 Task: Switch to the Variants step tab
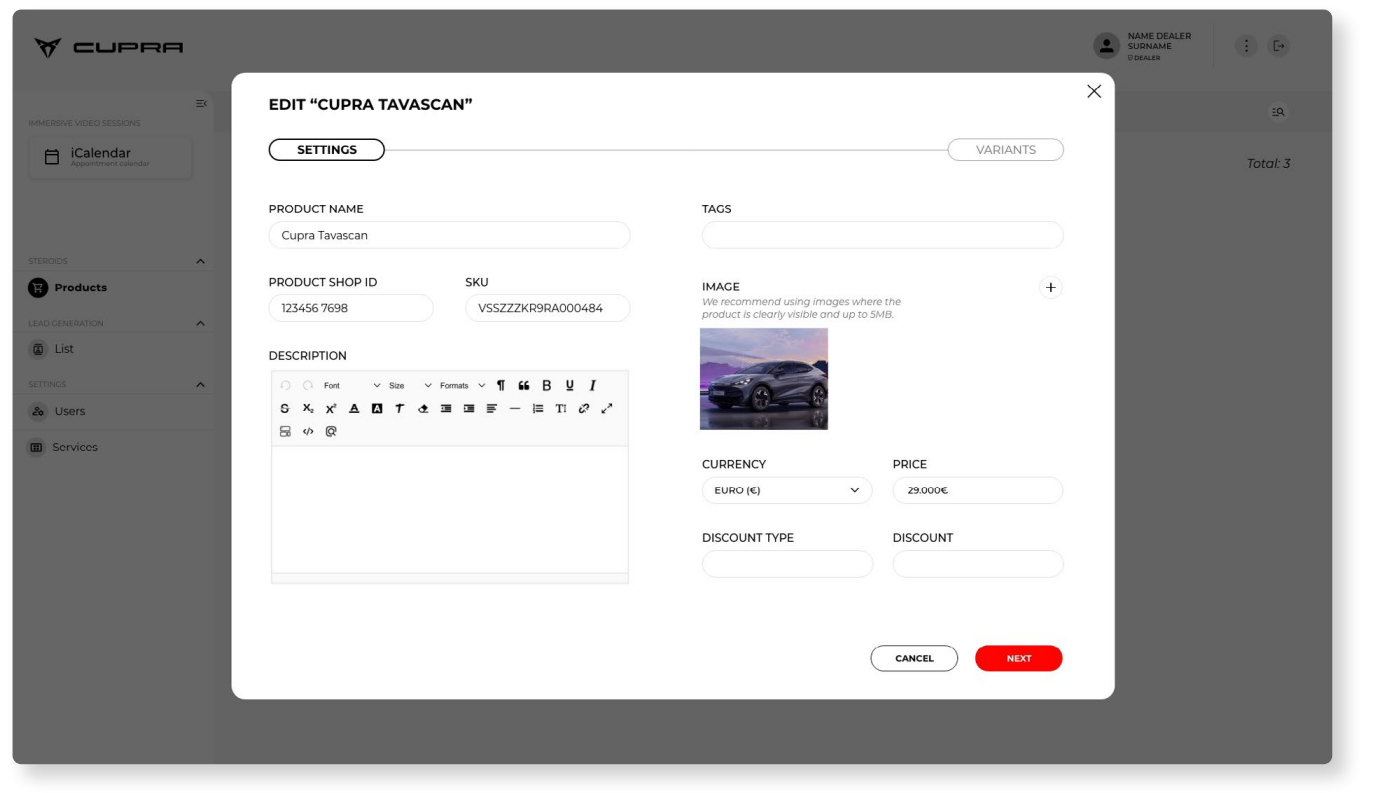pos(1005,150)
